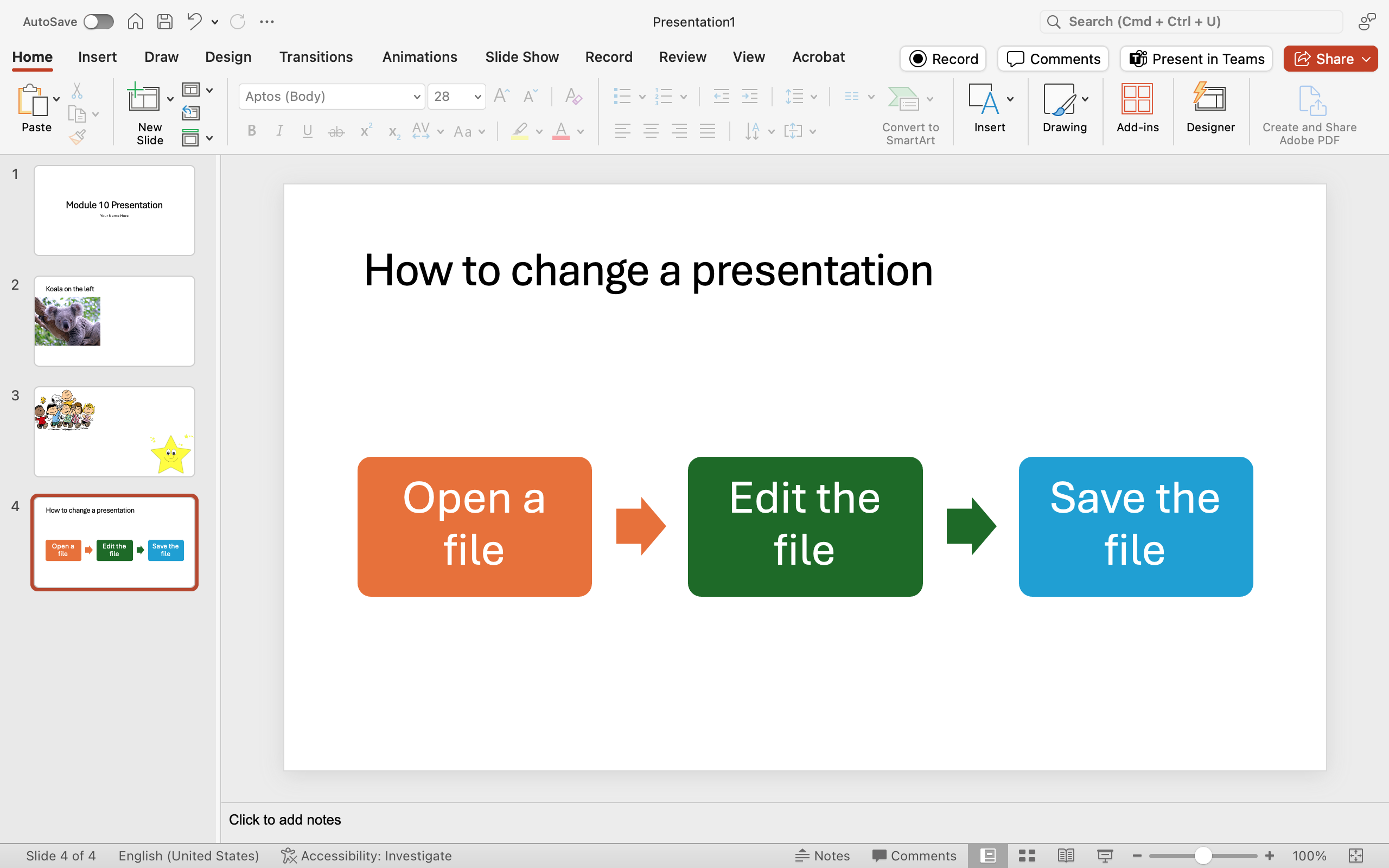Expand the New Slide layout arrow
1389x868 pixels.
click(170, 99)
